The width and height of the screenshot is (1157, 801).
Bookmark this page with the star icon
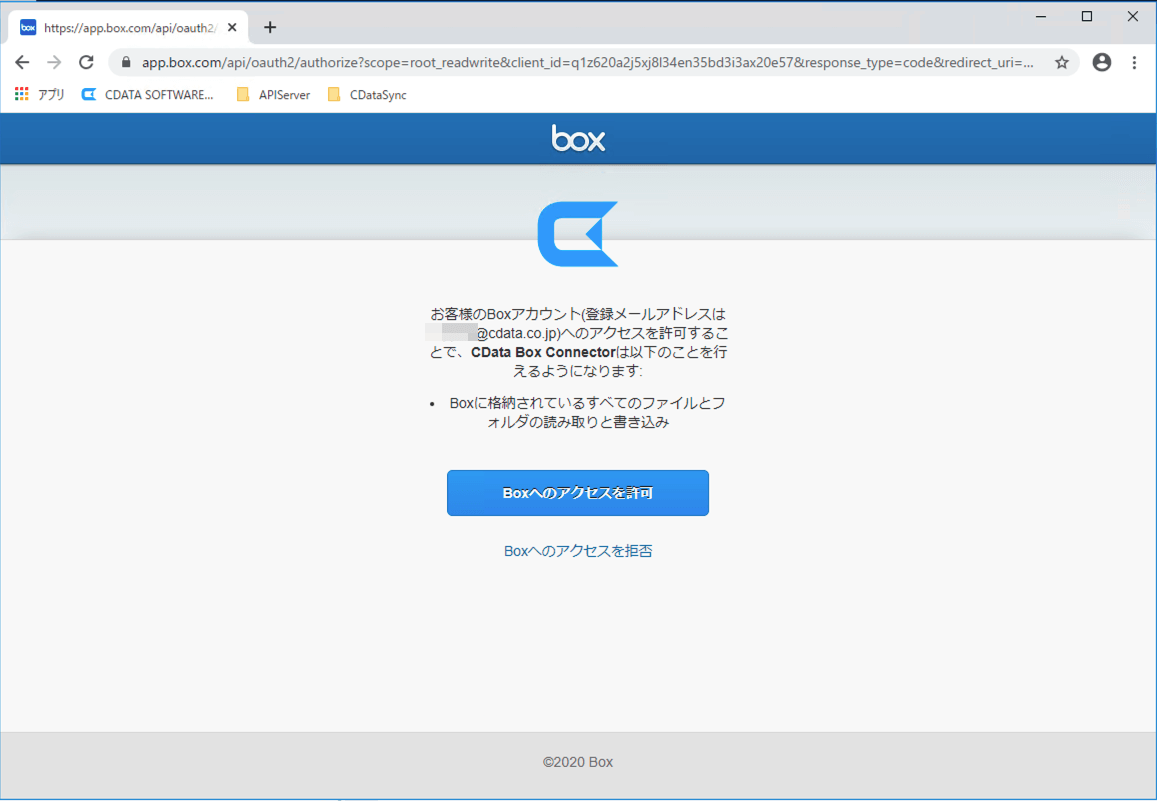pos(1062,63)
